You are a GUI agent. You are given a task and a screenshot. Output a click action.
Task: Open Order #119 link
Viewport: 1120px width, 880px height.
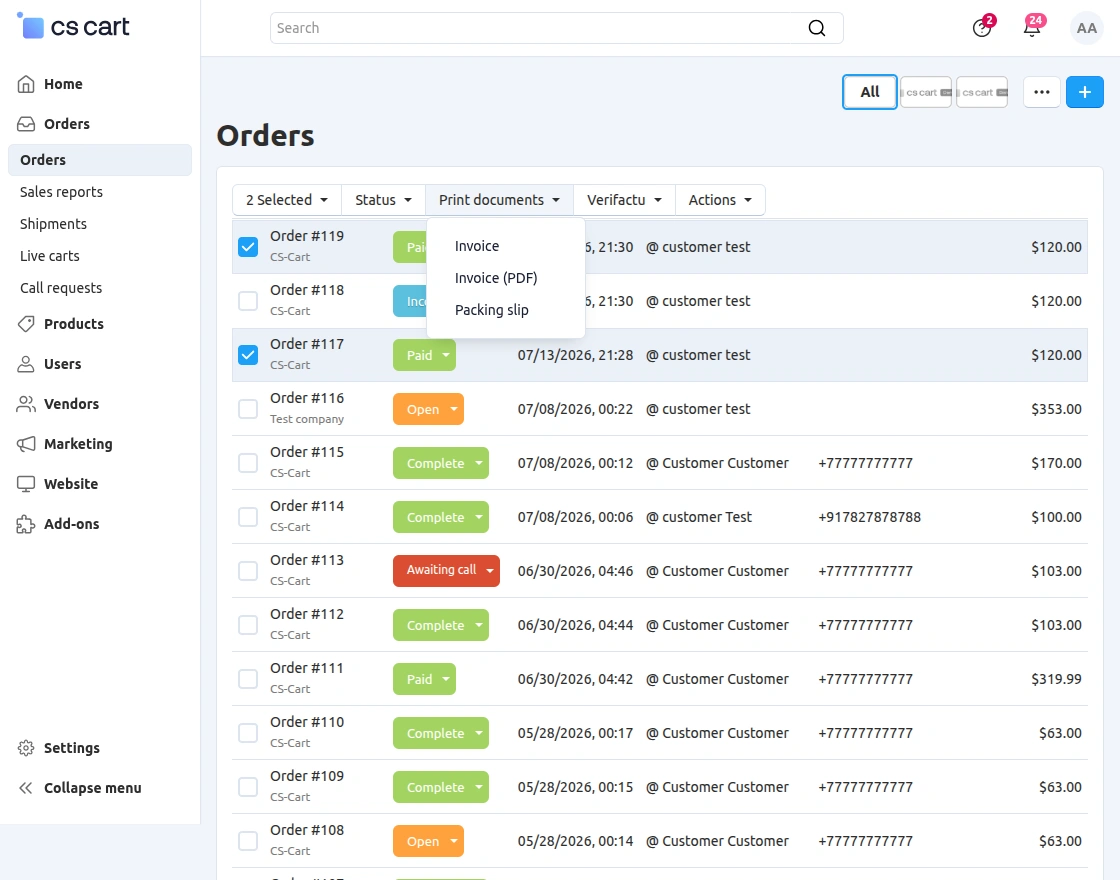click(307, 236)
